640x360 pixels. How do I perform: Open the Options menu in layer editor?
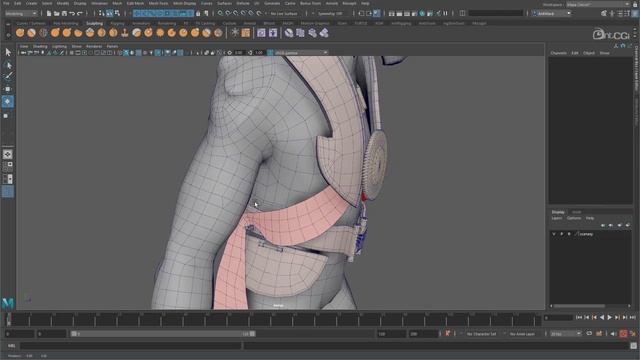pyautogui.click(x=573, y=218)
